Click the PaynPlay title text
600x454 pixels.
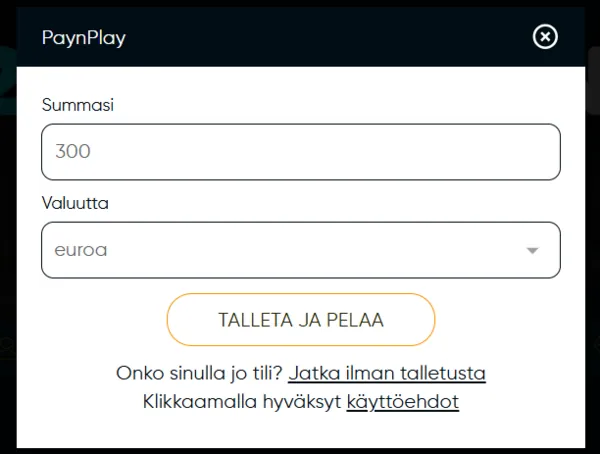84,39
